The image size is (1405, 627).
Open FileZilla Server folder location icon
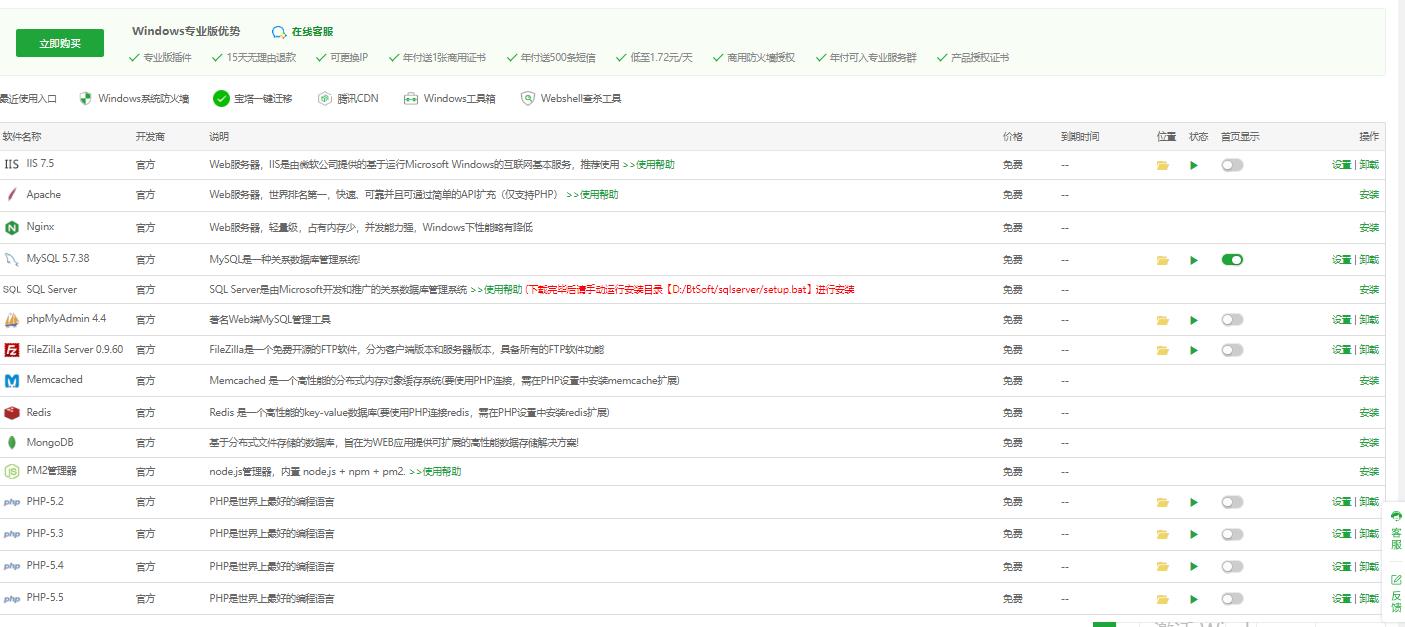(x=1163, y=351)
